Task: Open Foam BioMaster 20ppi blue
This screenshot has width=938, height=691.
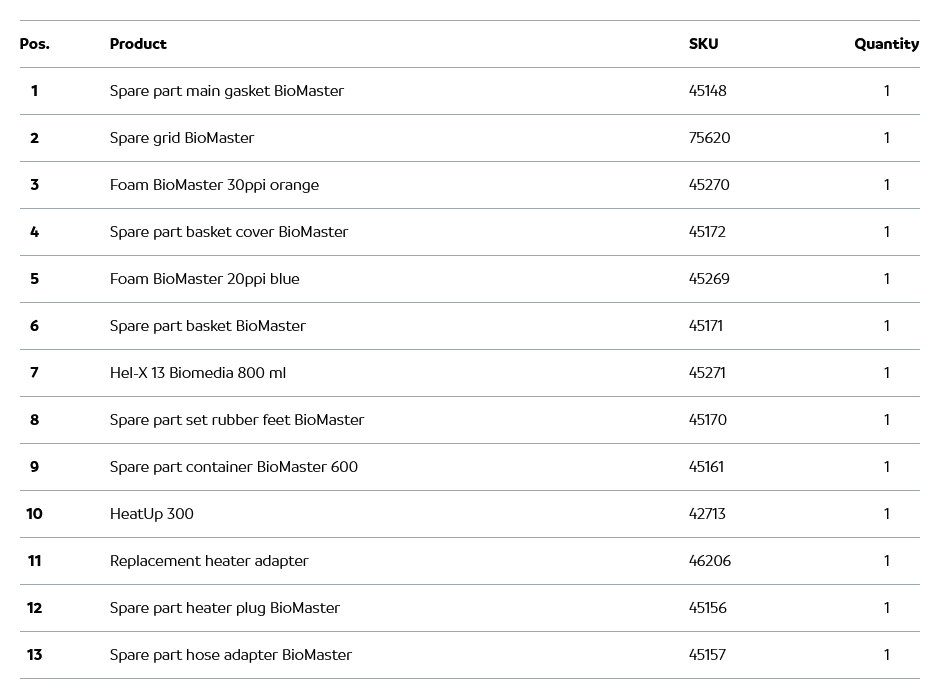Action: (204, 279)
